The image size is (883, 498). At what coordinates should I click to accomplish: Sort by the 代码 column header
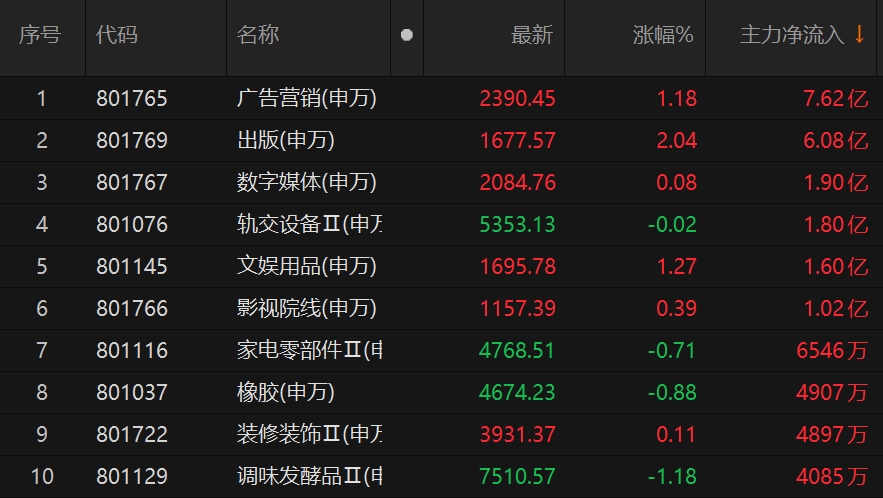coord(117,35)
